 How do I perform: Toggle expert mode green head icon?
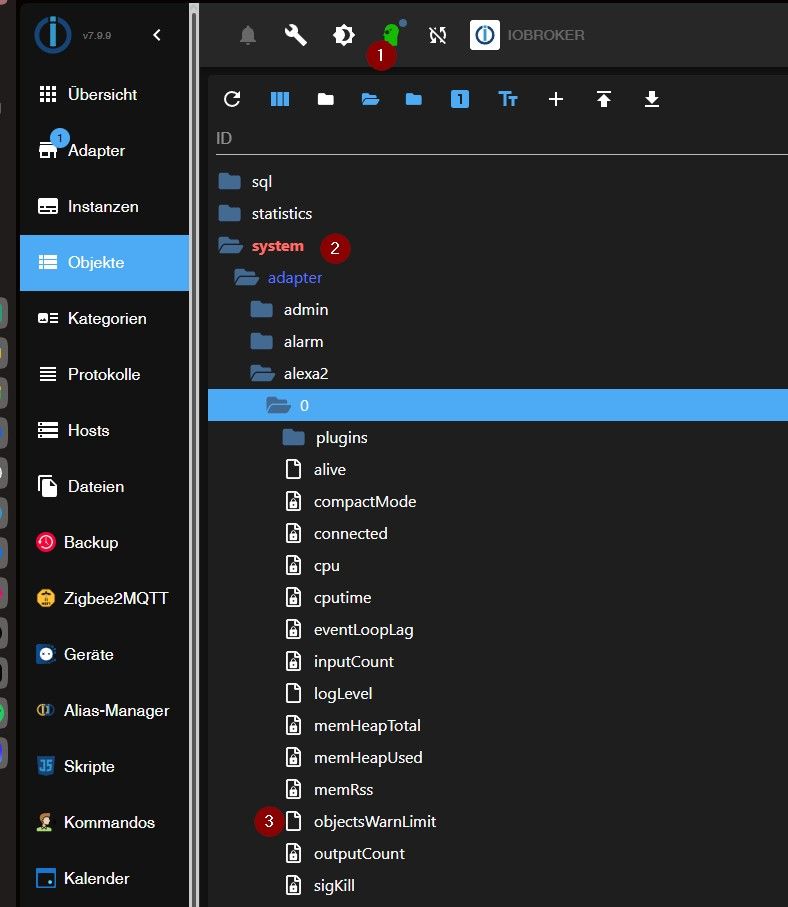click(392, 35)
